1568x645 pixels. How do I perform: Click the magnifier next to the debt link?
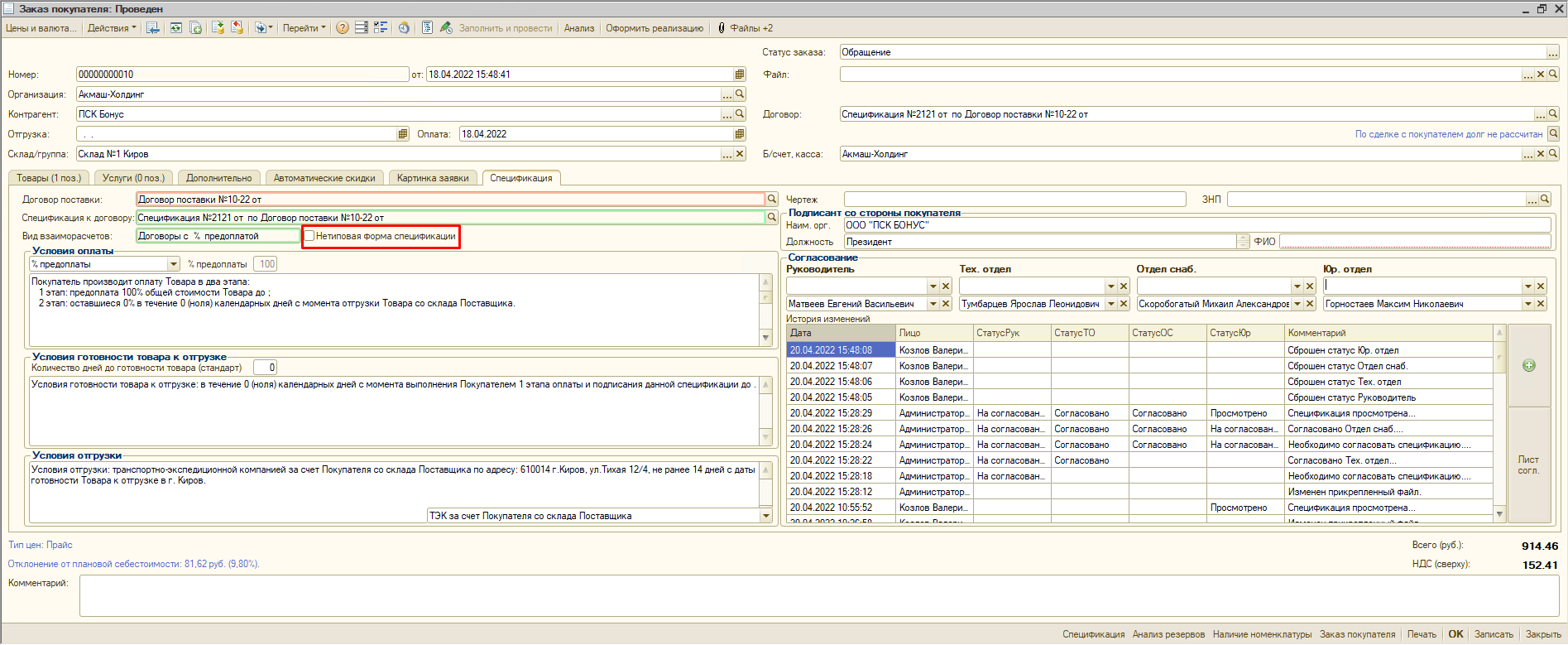click(1553, 134)
